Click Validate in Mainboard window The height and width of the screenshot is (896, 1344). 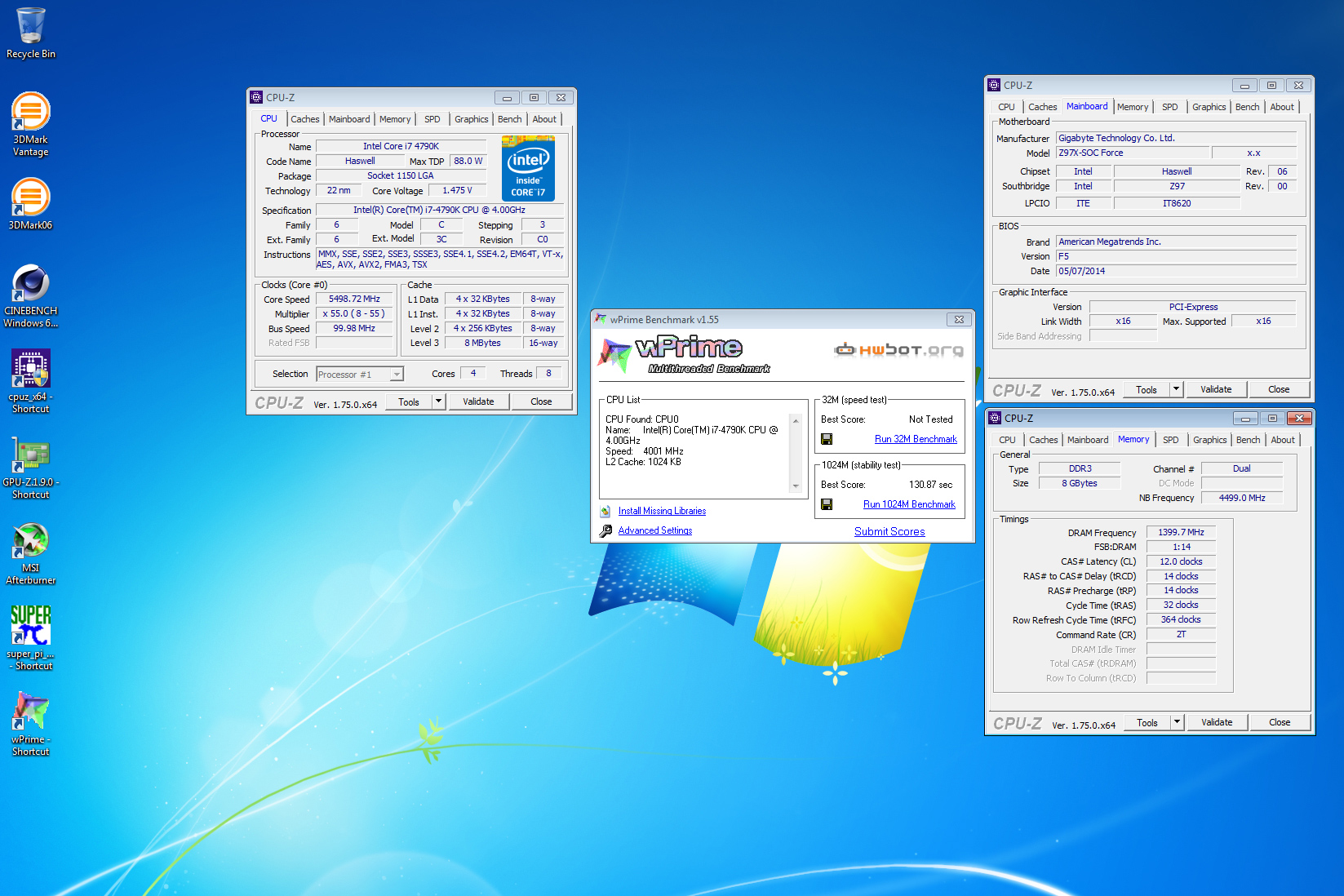coord(1216,389)
